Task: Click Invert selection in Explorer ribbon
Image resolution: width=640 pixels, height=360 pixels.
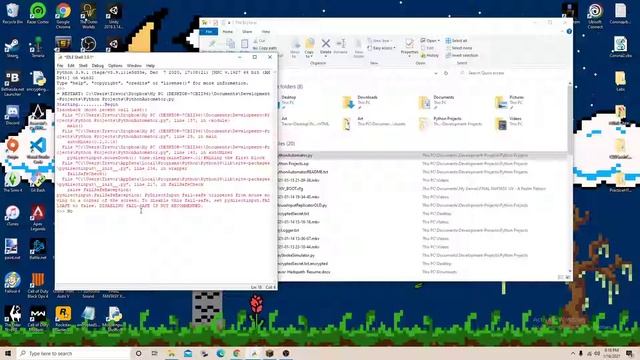Action: 462,55
